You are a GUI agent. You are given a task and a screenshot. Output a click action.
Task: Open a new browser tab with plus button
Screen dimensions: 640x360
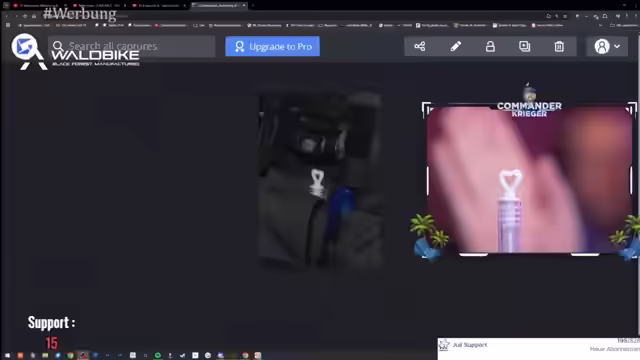(253, 5)
